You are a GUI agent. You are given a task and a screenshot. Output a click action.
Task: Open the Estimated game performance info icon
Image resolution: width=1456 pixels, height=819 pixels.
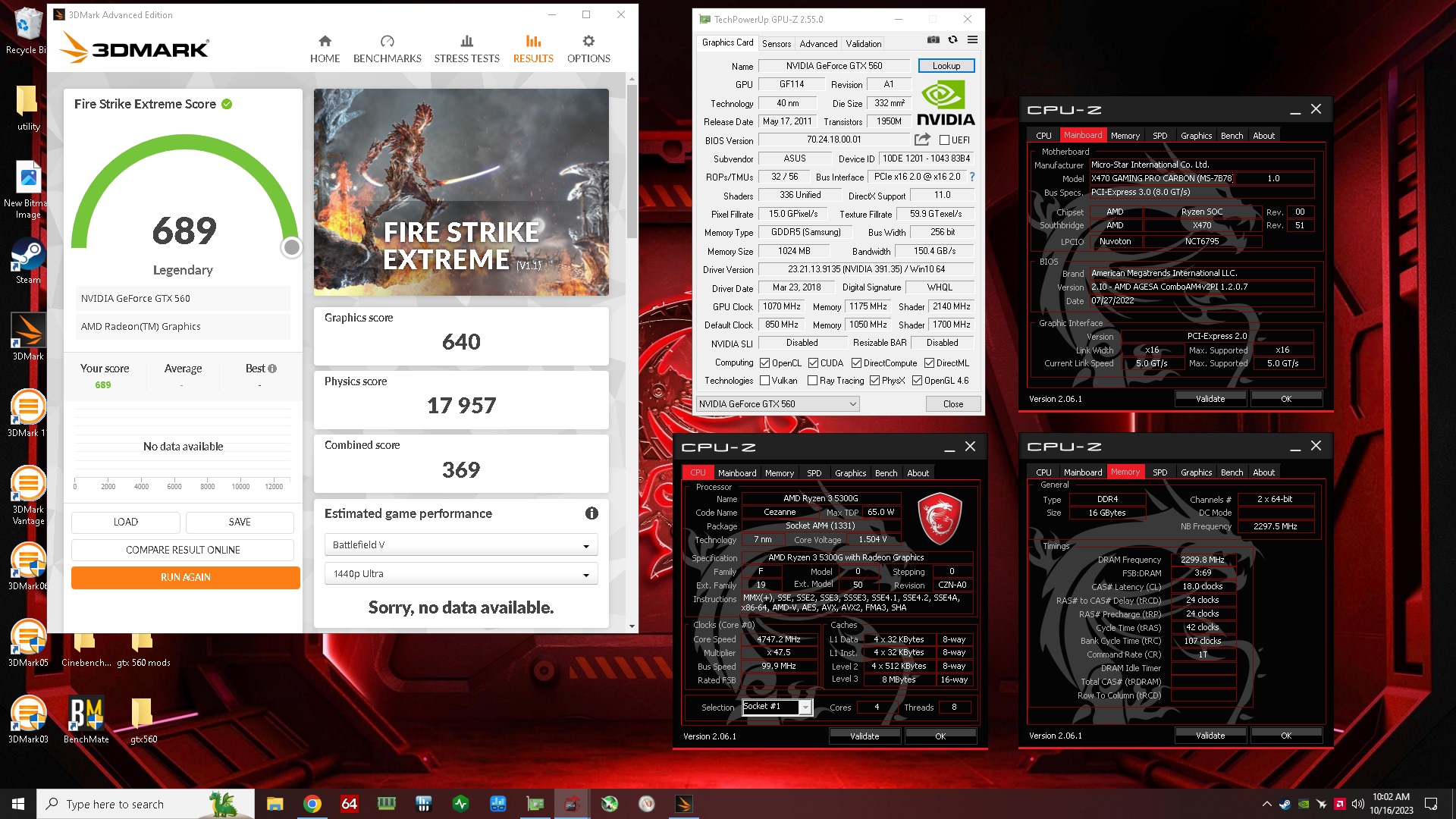coord(591,513)
